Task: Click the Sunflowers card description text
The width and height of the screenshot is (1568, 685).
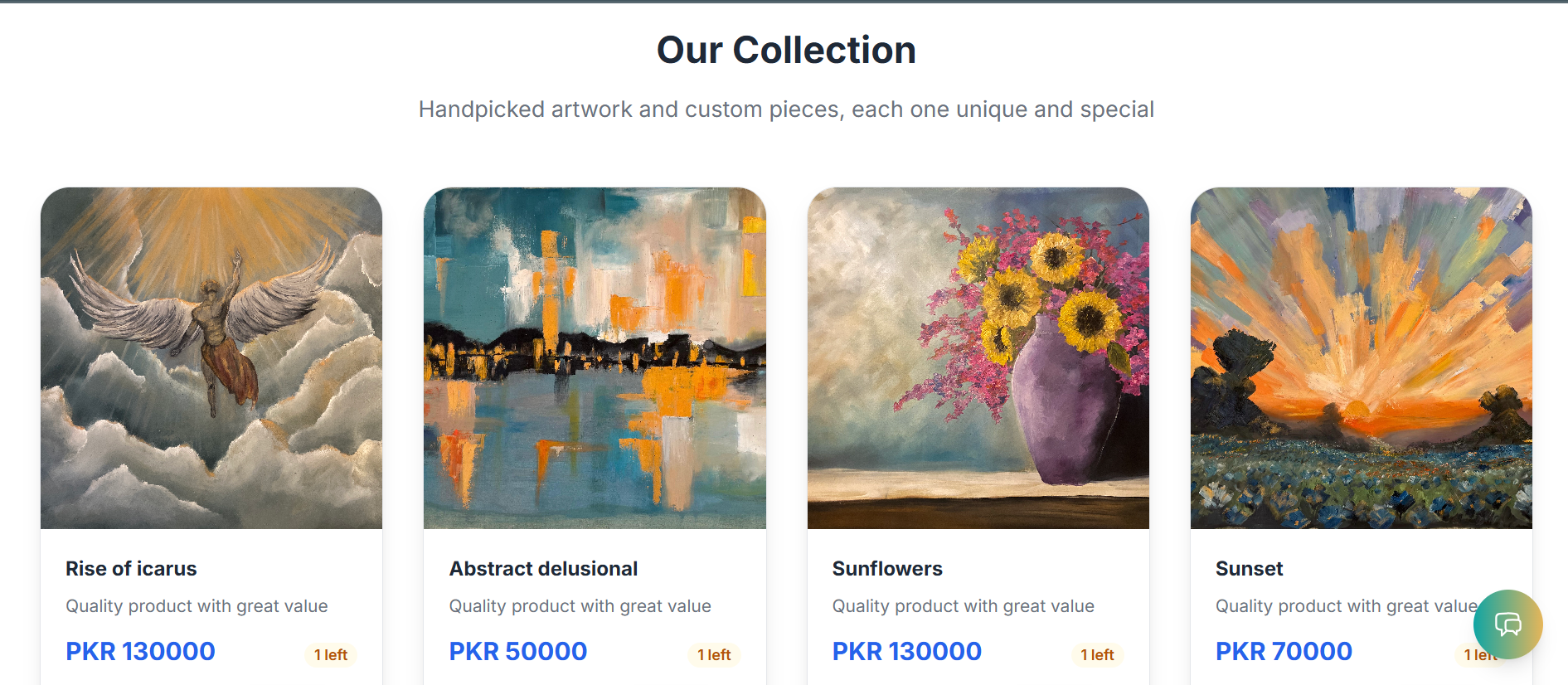Action: [x=963, y=606]
